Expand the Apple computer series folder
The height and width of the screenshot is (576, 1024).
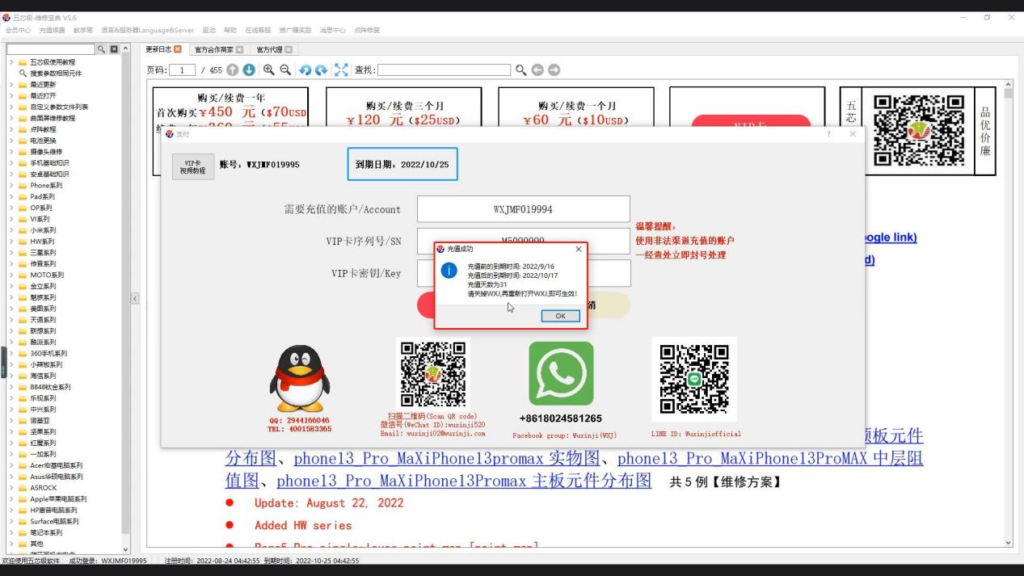point(11,499)
